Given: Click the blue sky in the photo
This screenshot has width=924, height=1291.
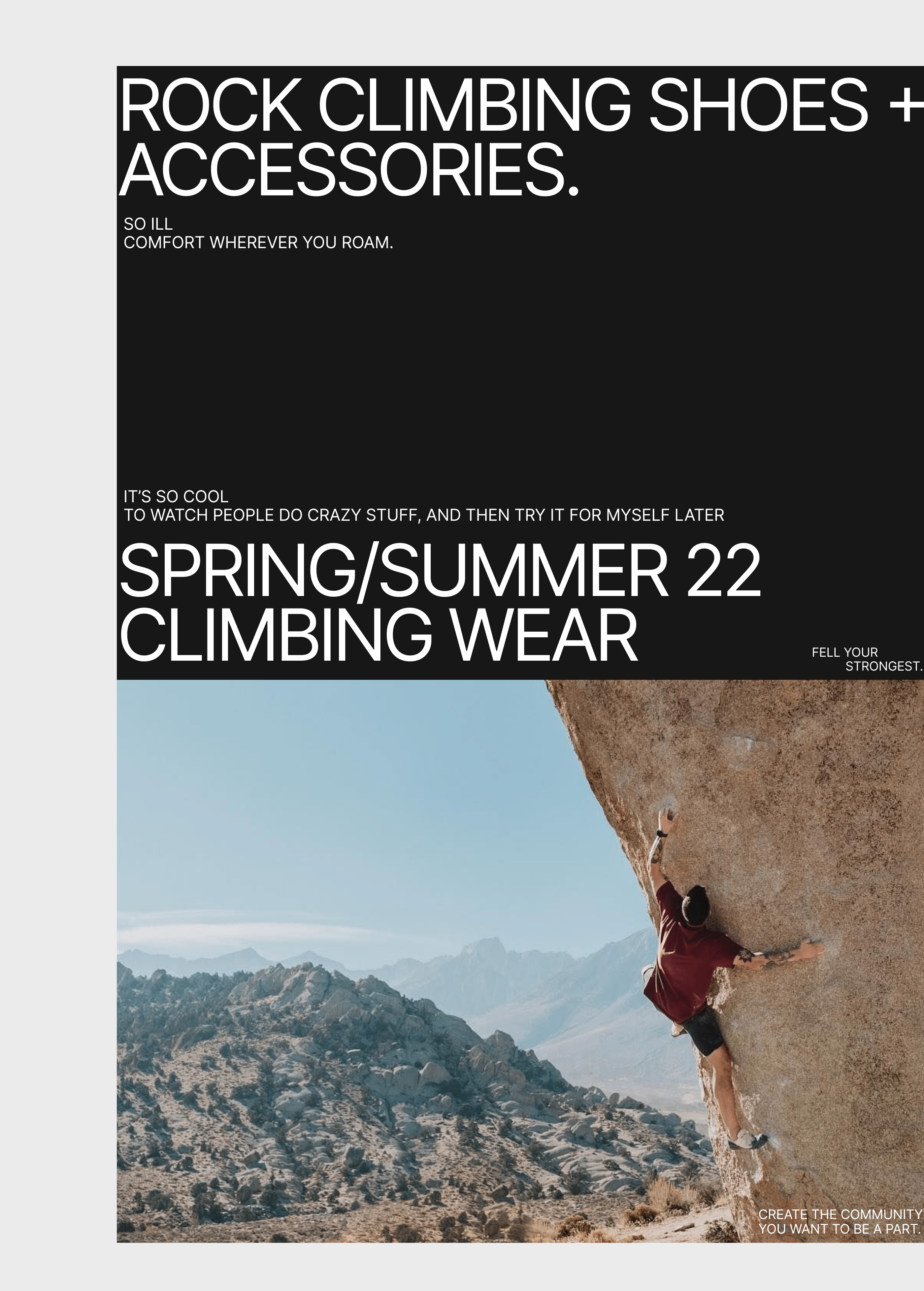Looking at the screenshot, I should (x=341, y=797).
